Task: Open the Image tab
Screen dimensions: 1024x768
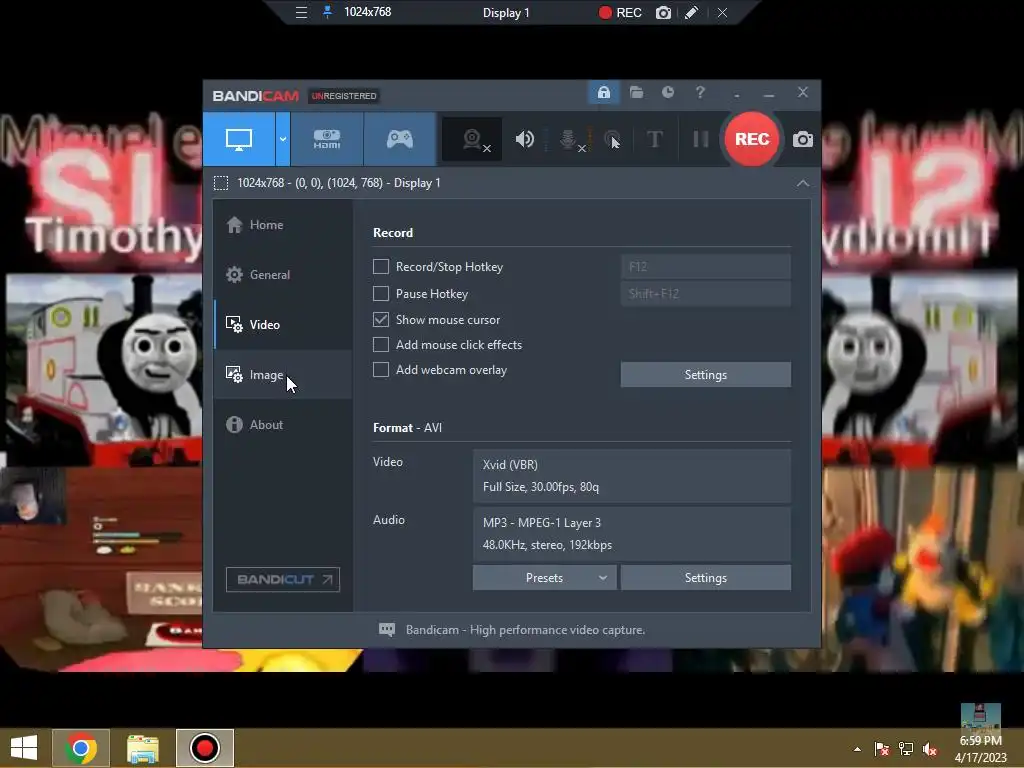Action: (x=283, y=374)
